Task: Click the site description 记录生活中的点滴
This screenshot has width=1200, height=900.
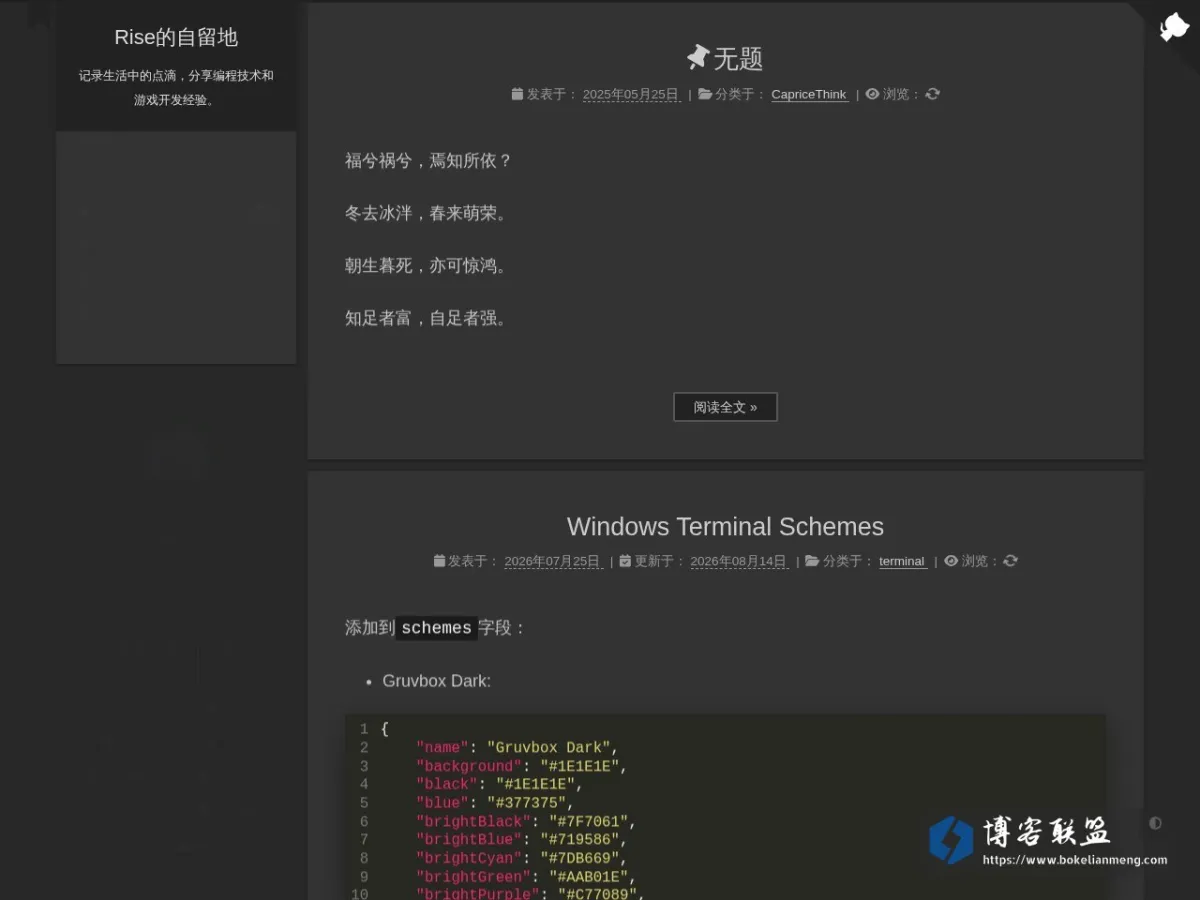Action: [176, 87]
